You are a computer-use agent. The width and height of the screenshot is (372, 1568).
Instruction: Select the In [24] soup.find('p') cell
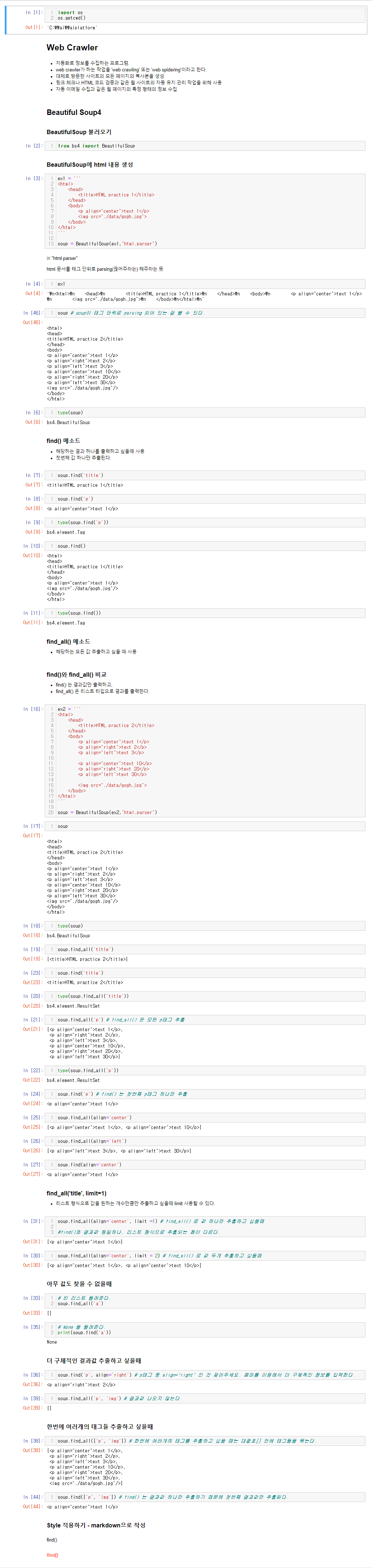point(205,1094)
